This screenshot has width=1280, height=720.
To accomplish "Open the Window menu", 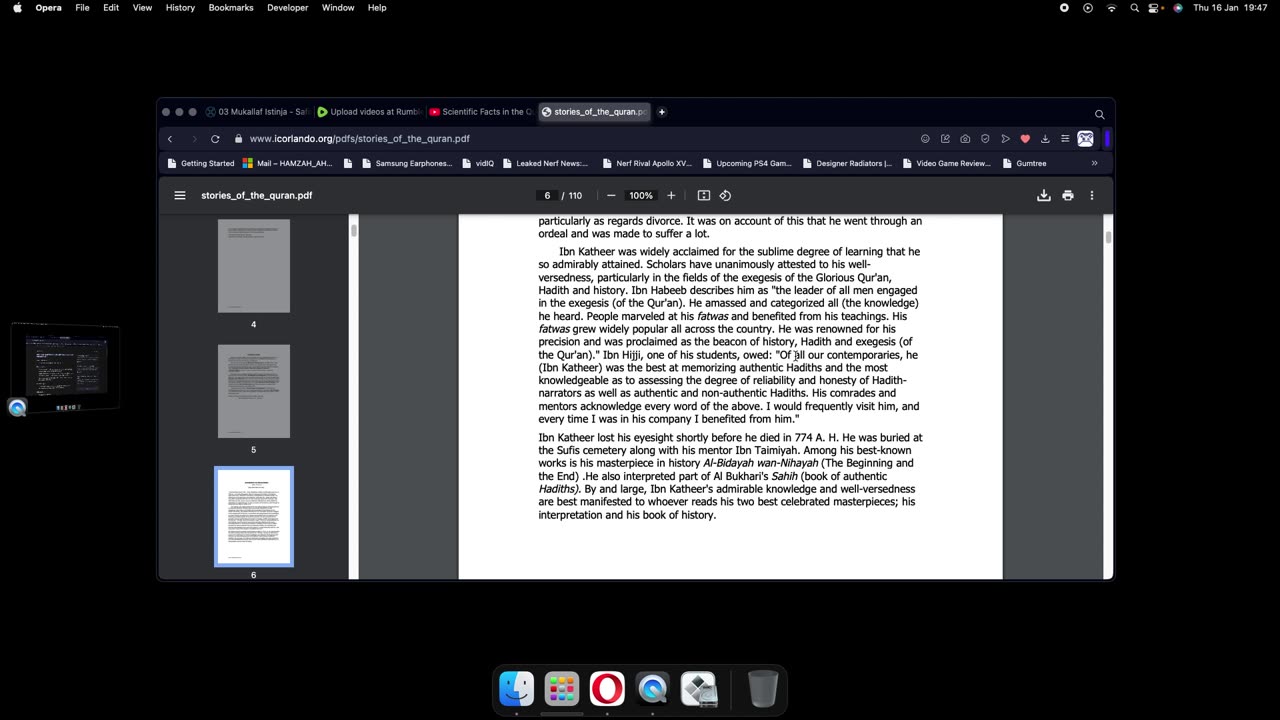I will coord(338,8).
